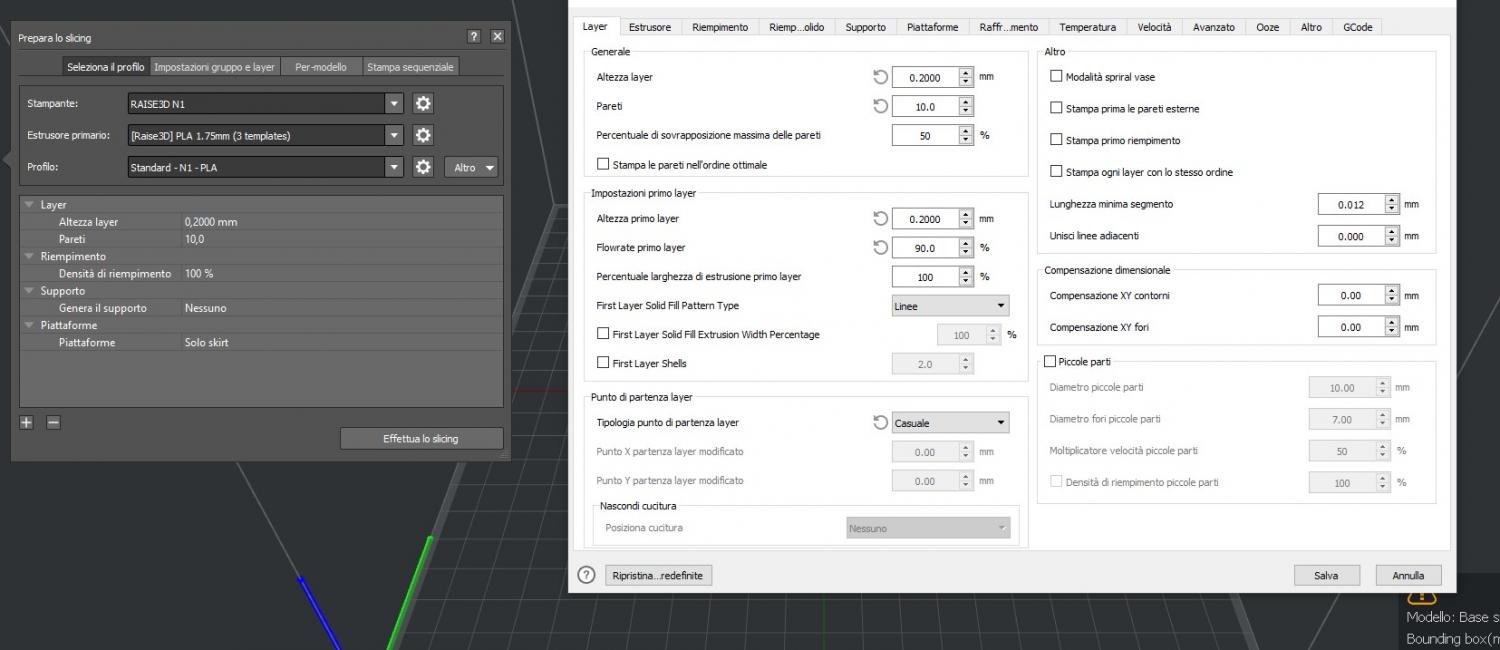Viewport: 1500px width, 650px height.
Task: Open the Velocità settings tab
Action: [1154, 27]
